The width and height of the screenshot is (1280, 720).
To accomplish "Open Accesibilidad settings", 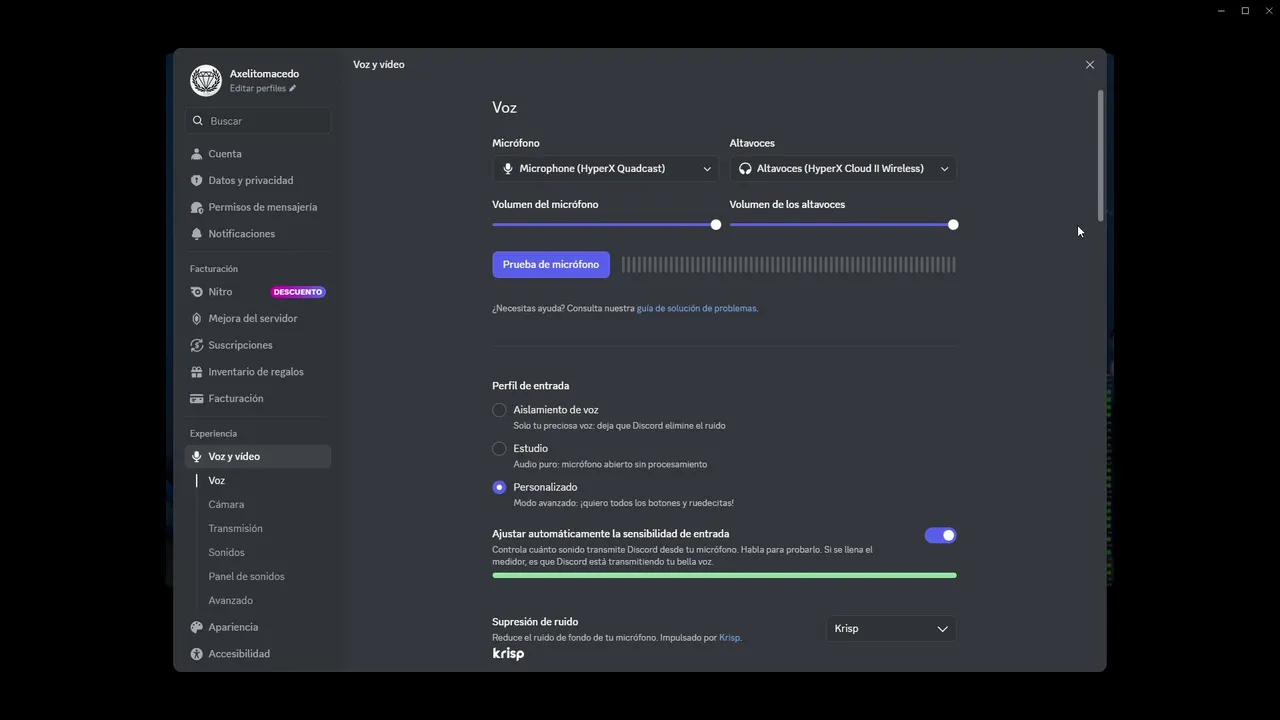I will 258,654.
